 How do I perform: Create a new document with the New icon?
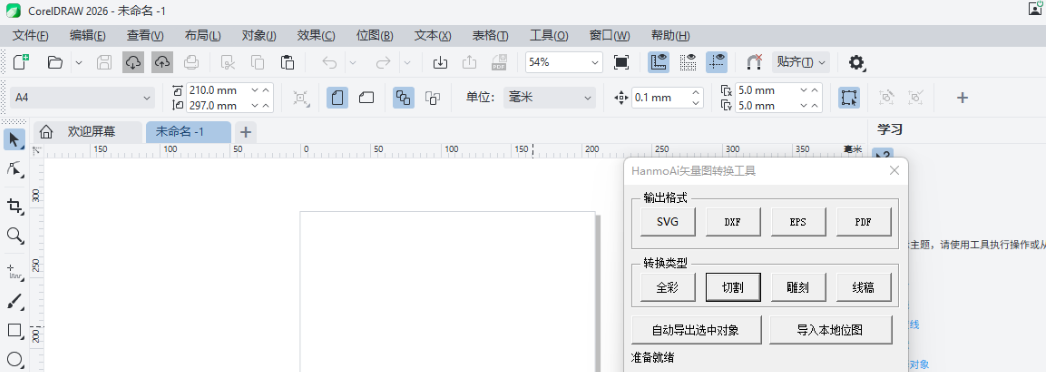pos(21,63)
